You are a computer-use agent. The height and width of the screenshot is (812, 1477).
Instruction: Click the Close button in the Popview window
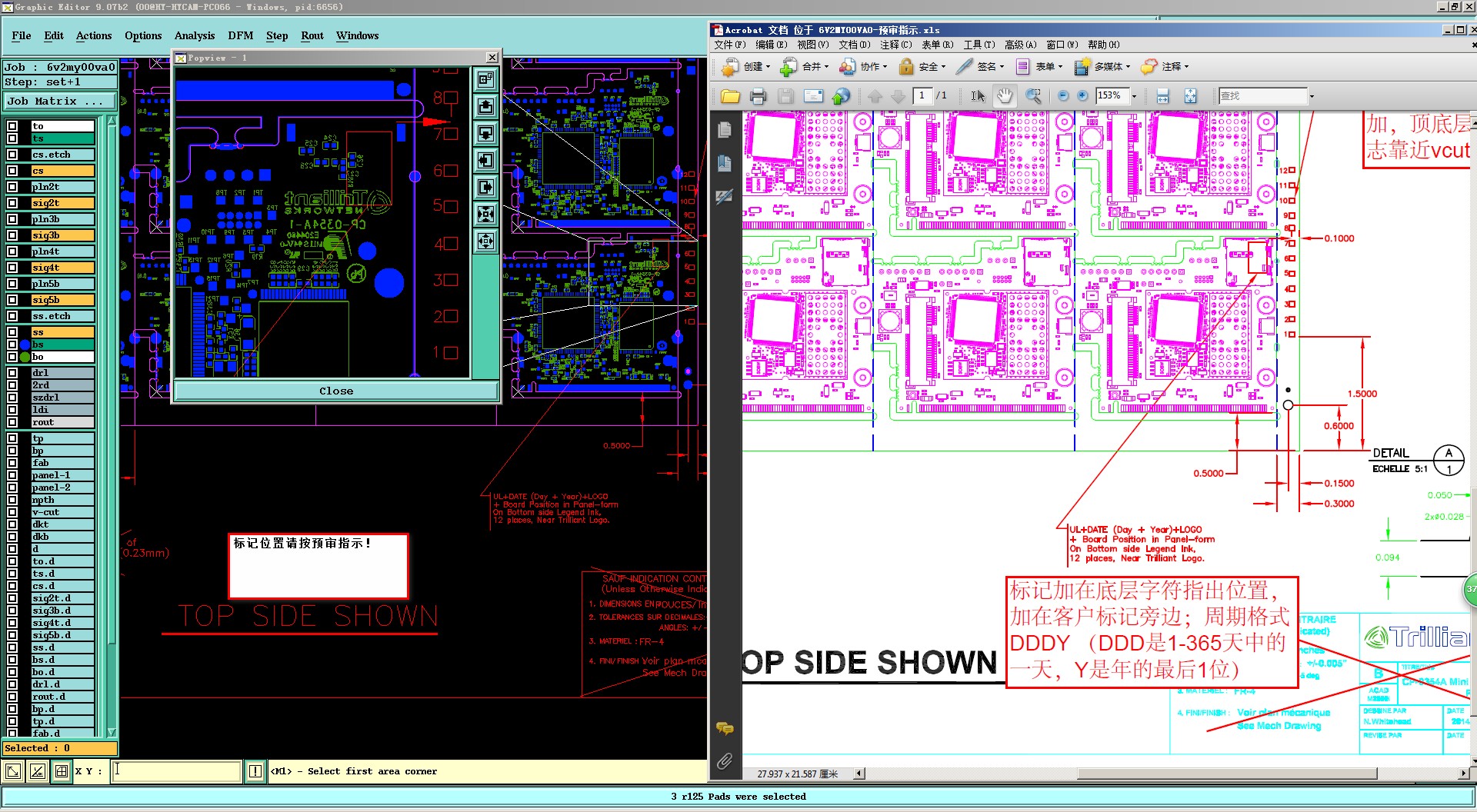pyautogui.click(x=336, y=391)
